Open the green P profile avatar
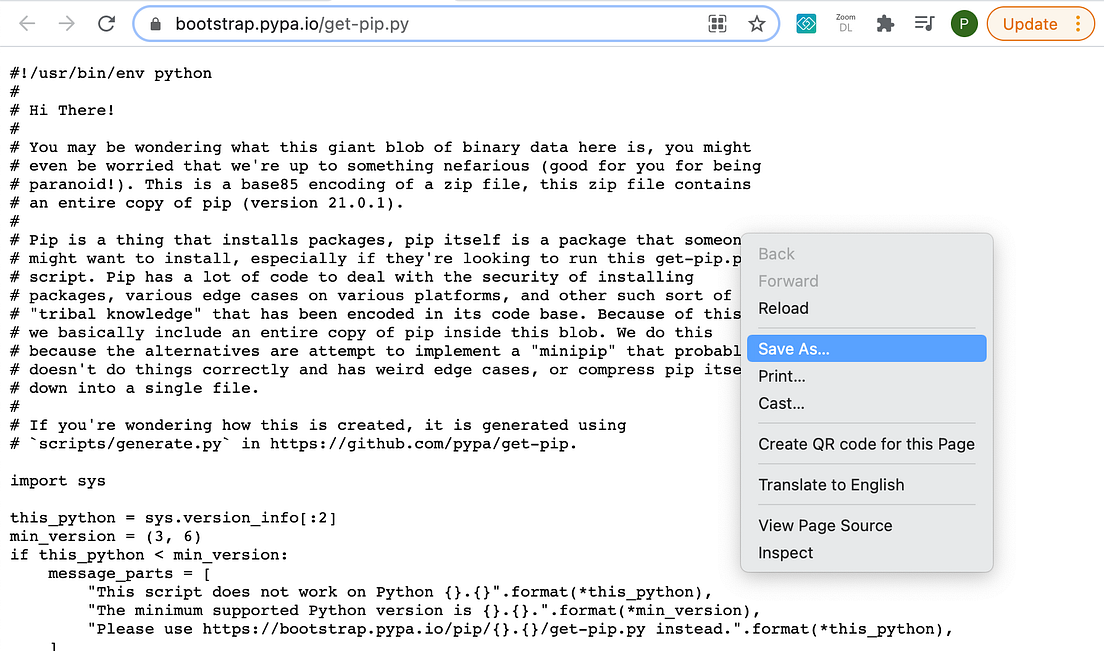 point(964,24)
